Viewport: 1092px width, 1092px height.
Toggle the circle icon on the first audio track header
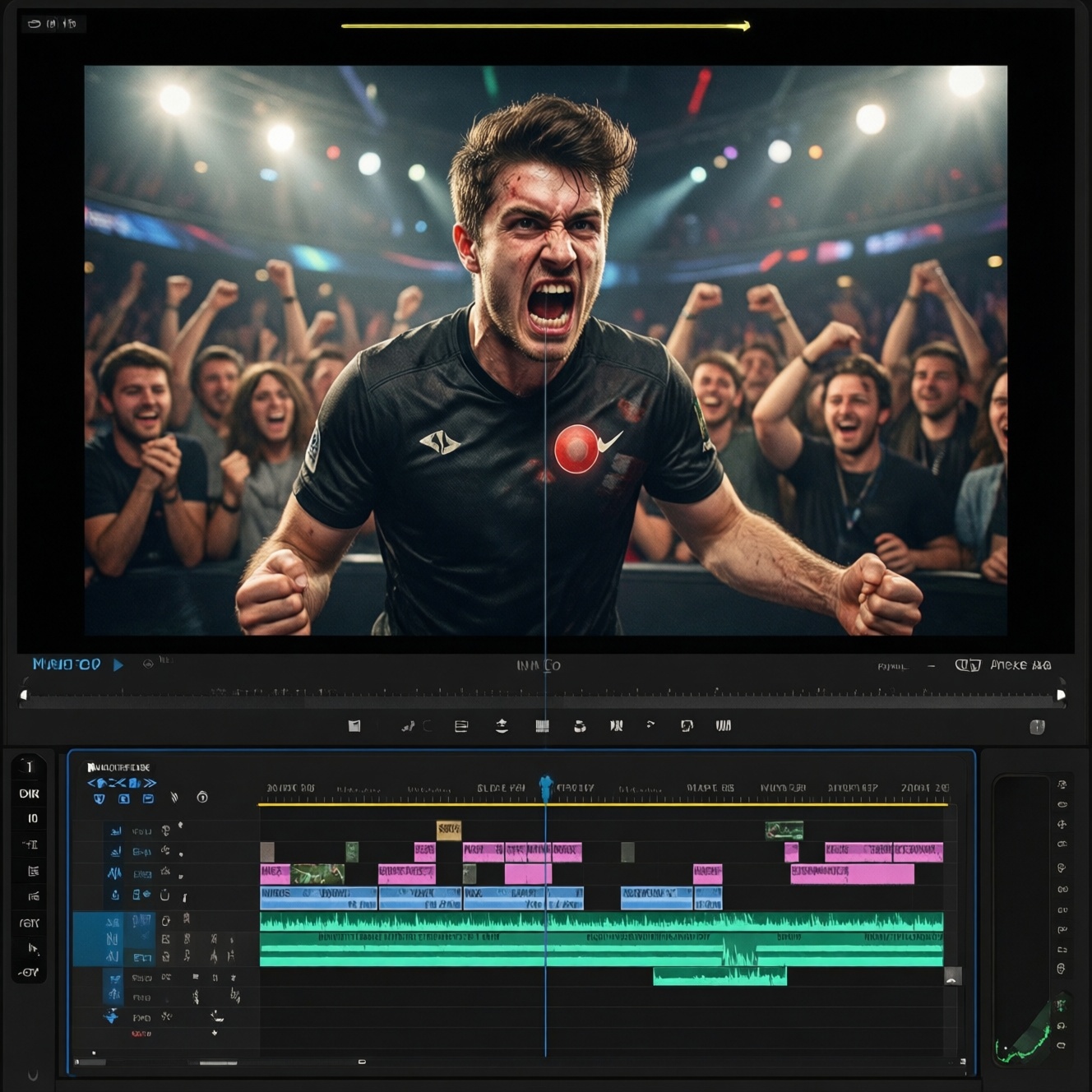tap(165, 921)
